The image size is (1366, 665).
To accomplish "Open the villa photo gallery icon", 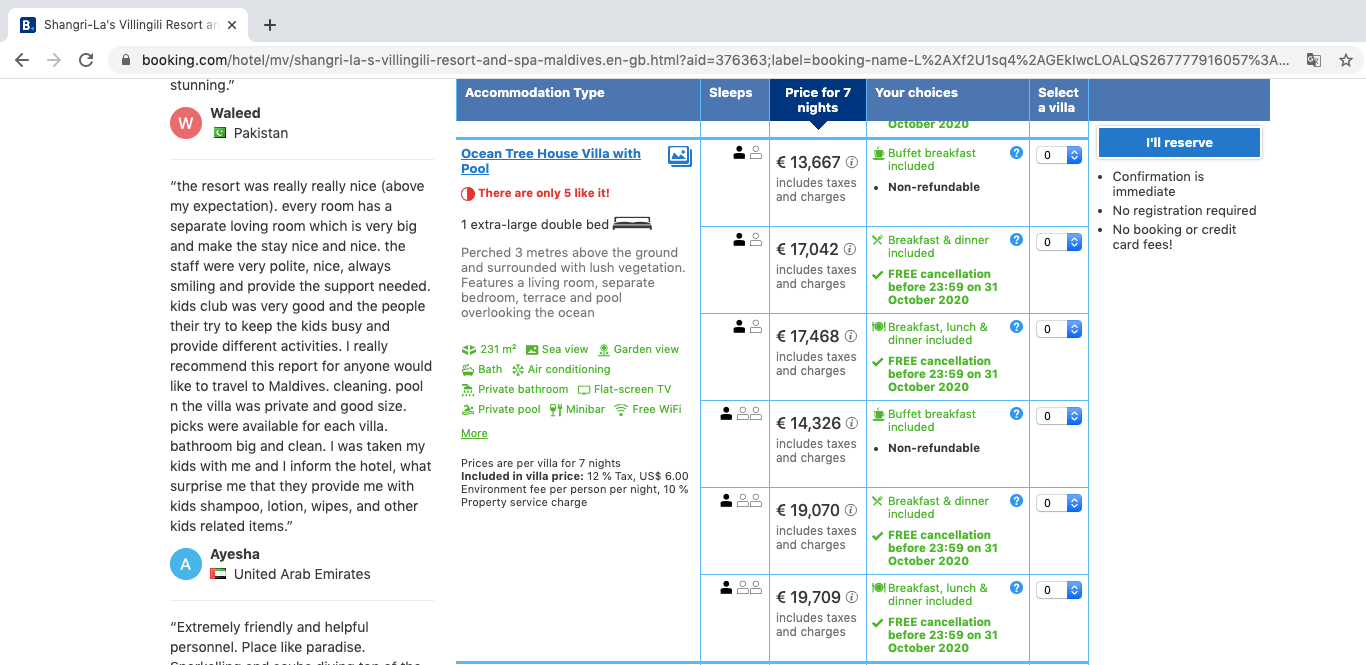I will click(679, 155).
